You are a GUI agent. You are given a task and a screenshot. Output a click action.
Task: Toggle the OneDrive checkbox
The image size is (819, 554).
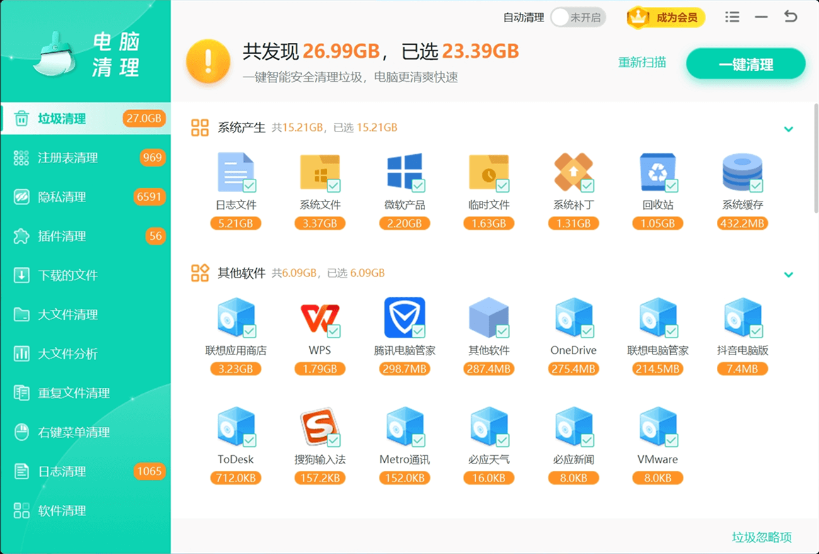click(587, 331)
